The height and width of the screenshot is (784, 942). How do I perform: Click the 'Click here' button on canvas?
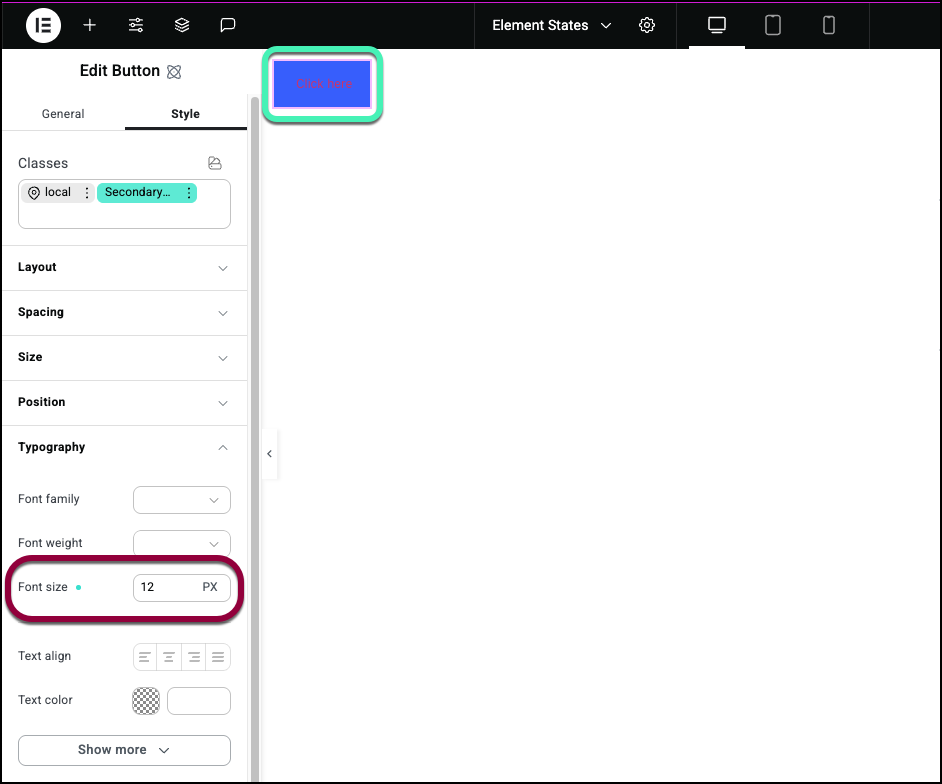click(322, 84)
